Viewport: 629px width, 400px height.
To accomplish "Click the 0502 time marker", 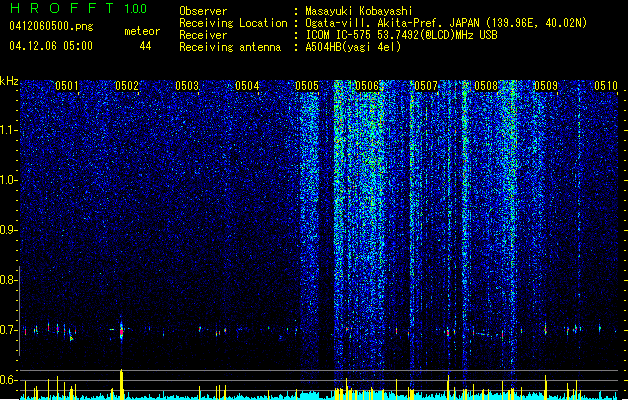I will pos(127,86).
